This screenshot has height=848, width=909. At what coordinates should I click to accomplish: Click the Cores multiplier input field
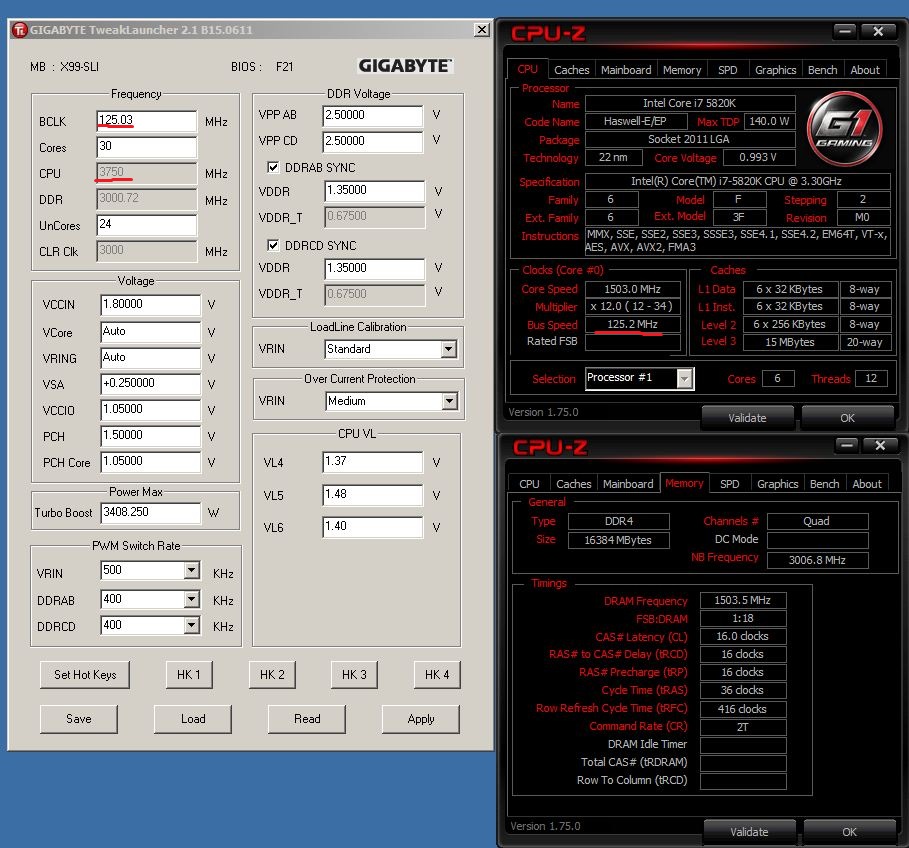(x=147, y=147)
